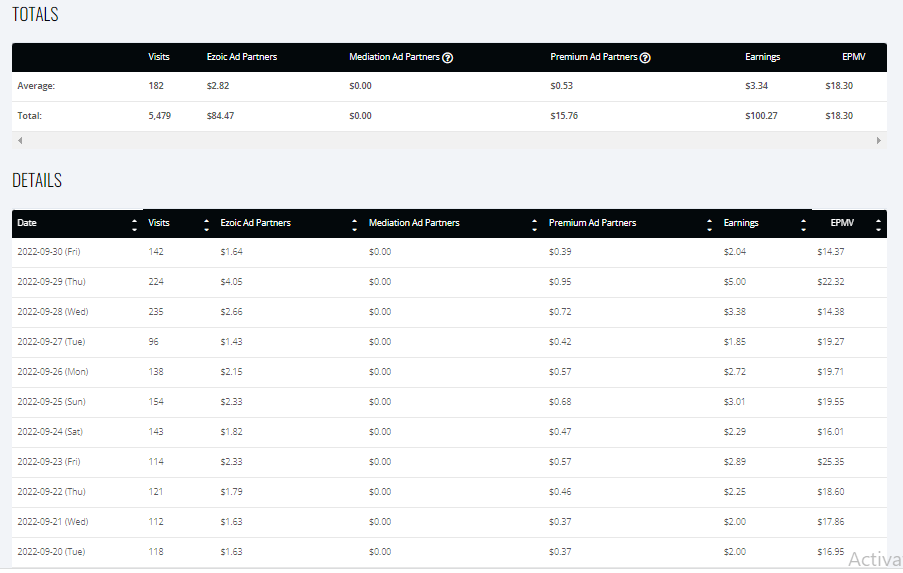Image resolution: width=903 pixels, height=573 pixels.
Task: Click the left arrow of the Totals scrollbar
Action: coord(20,141)
